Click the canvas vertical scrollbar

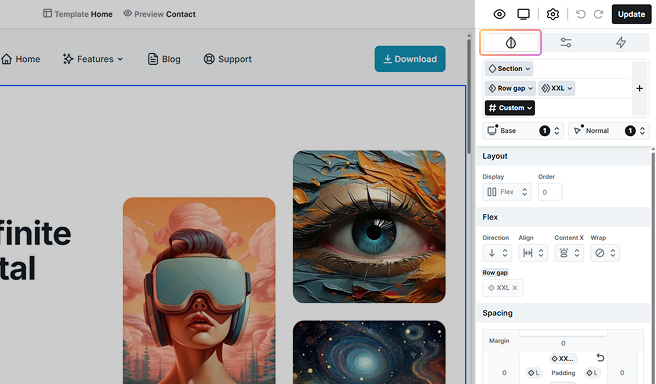pos(469,96)
